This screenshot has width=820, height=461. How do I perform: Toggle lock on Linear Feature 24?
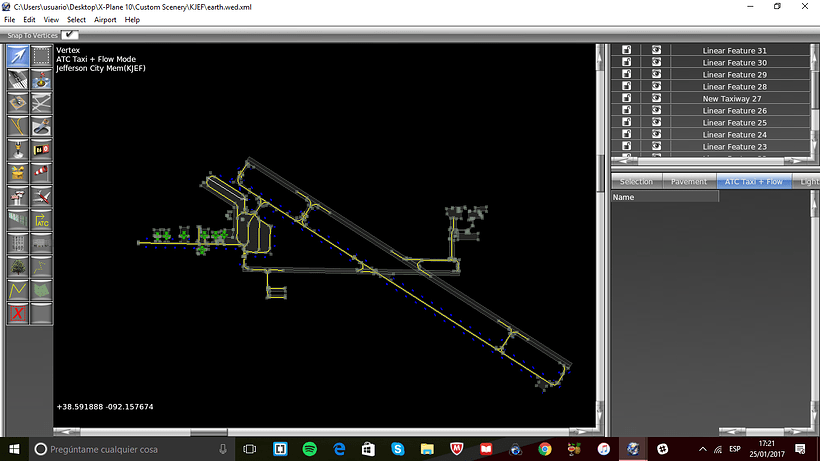(x=627, y=134)
